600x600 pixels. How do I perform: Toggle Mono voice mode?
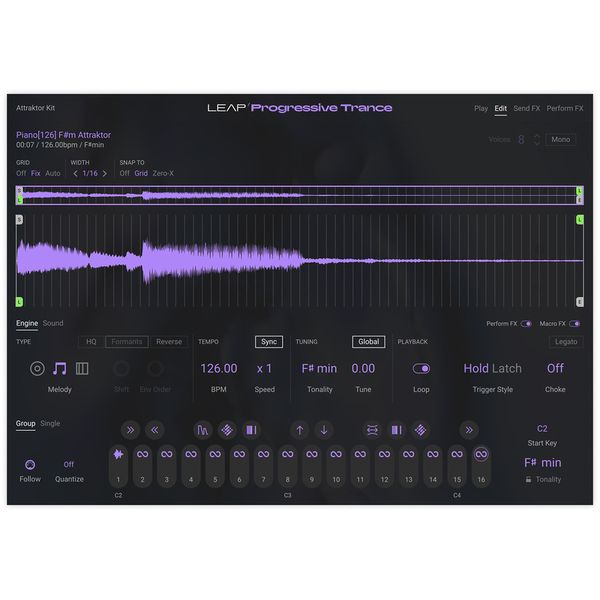pos(561,139)
